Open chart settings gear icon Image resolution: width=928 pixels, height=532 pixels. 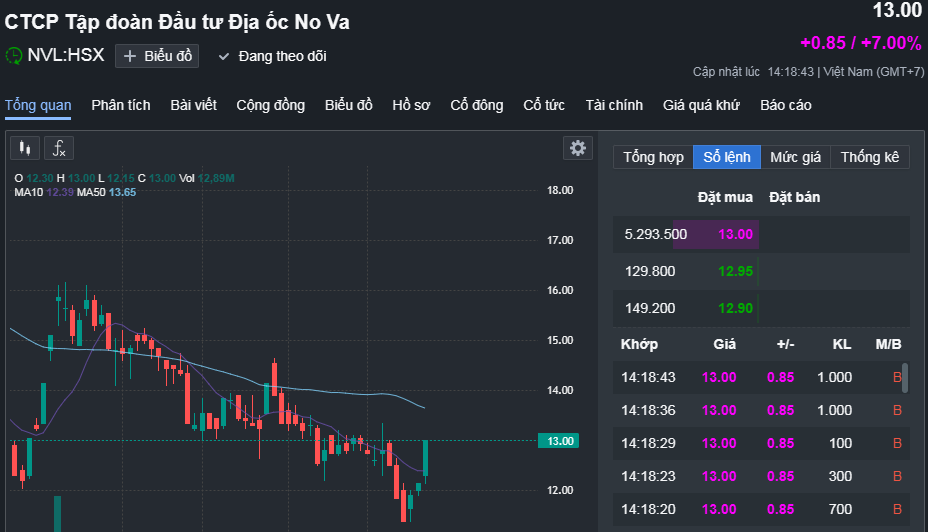tap(577, 148)
